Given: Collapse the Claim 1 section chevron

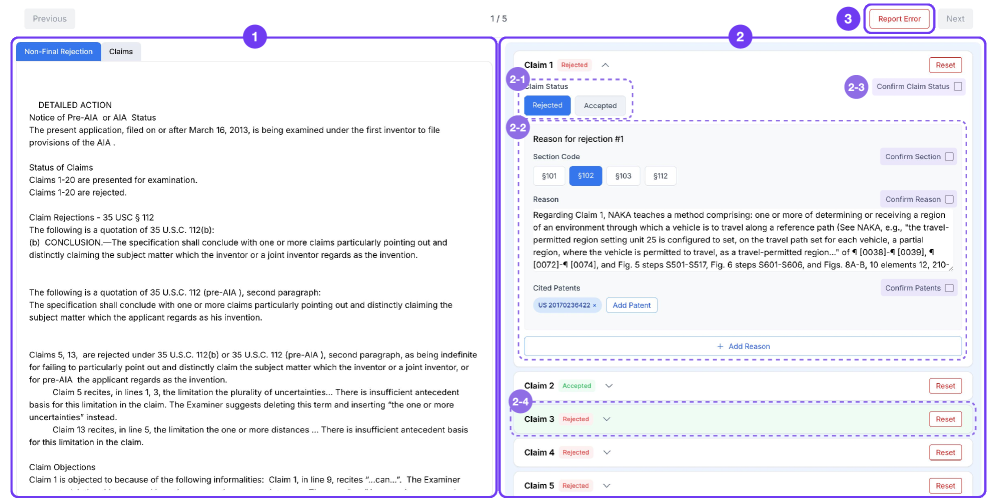Looking at the screenshot, I should coord(605,65).
